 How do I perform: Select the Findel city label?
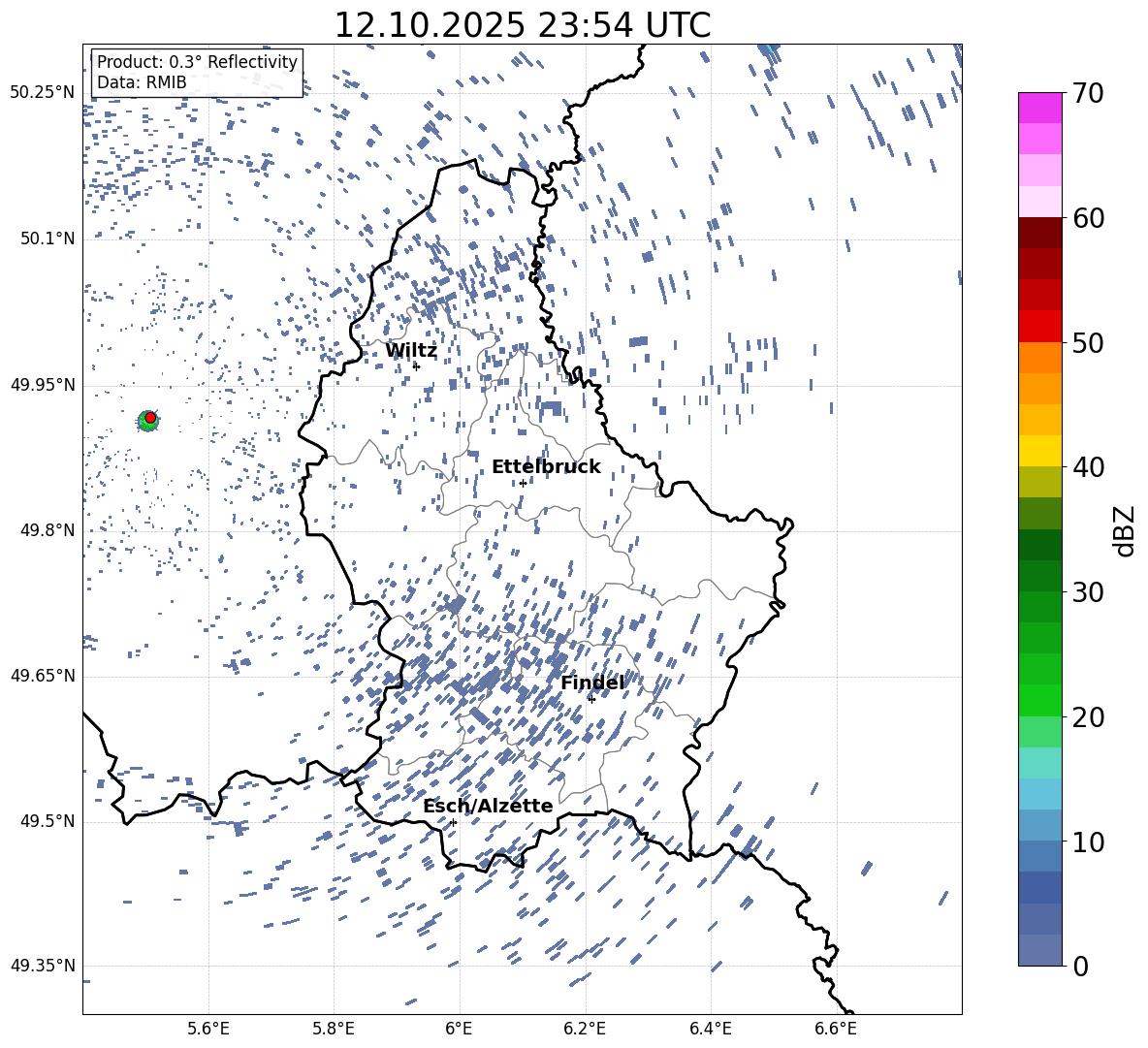[591, 683]
